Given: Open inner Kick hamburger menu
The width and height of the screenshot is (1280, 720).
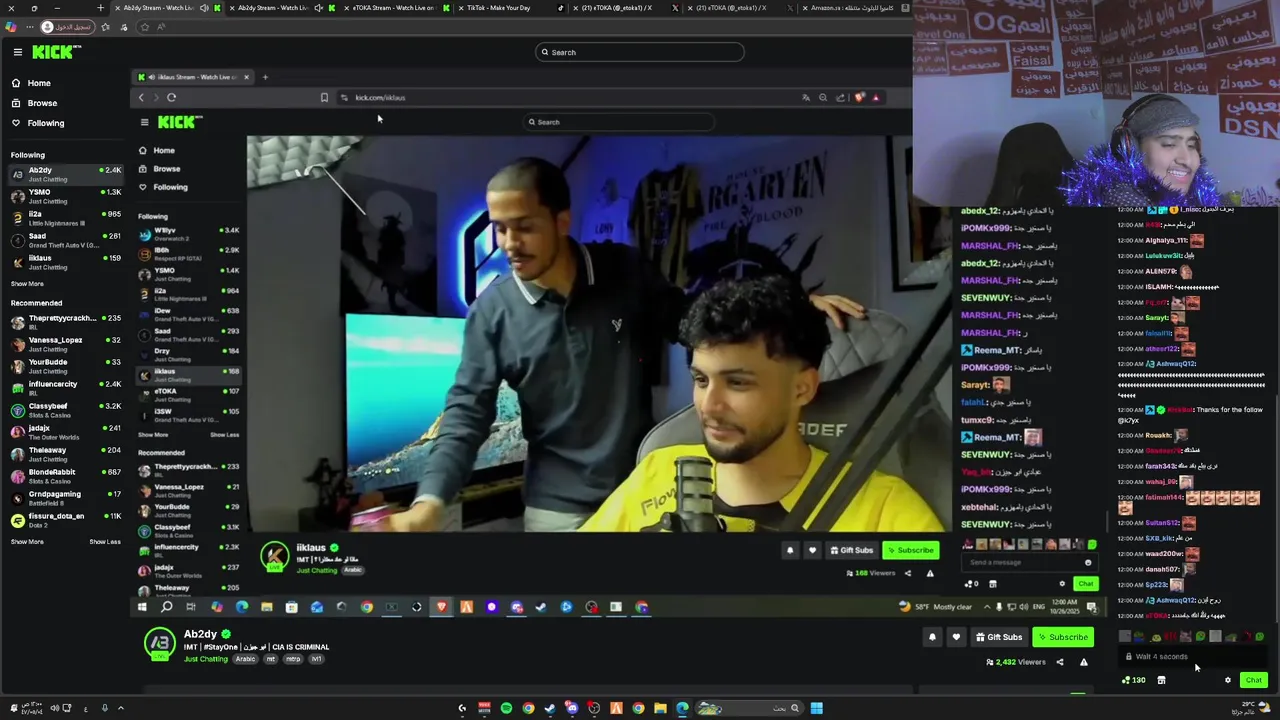Looking at the screenshot, I should coord(144,122).
